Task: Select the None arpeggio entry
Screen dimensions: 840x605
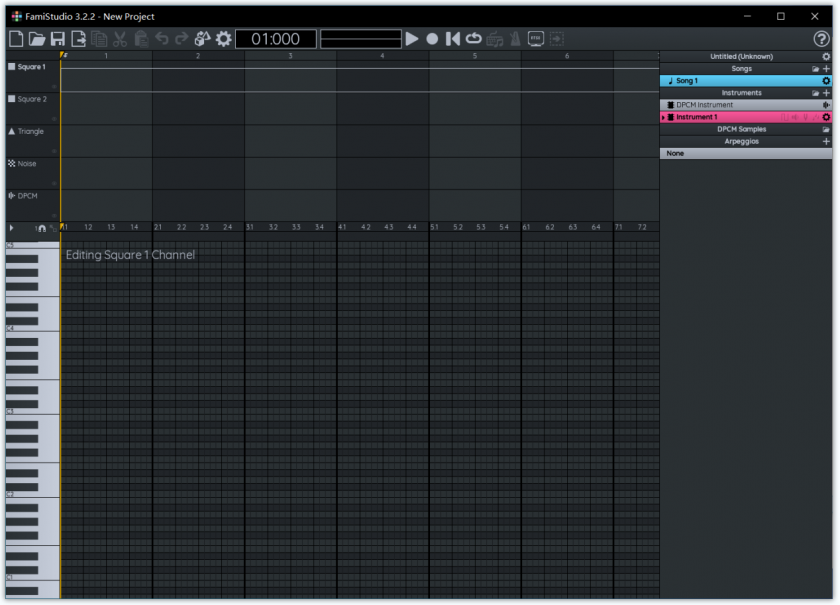Action: click(746, 153)
